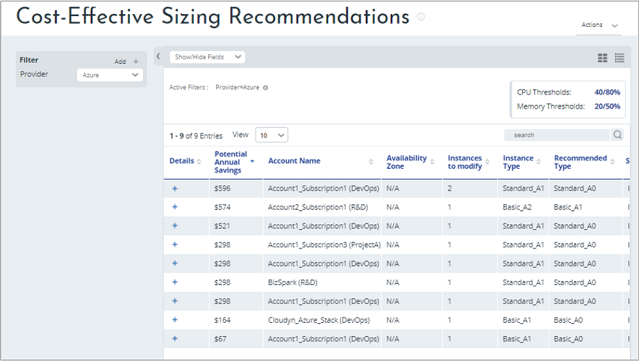Switch to grid view icon
Screen dimensions: 639x361
coord(602,58)
